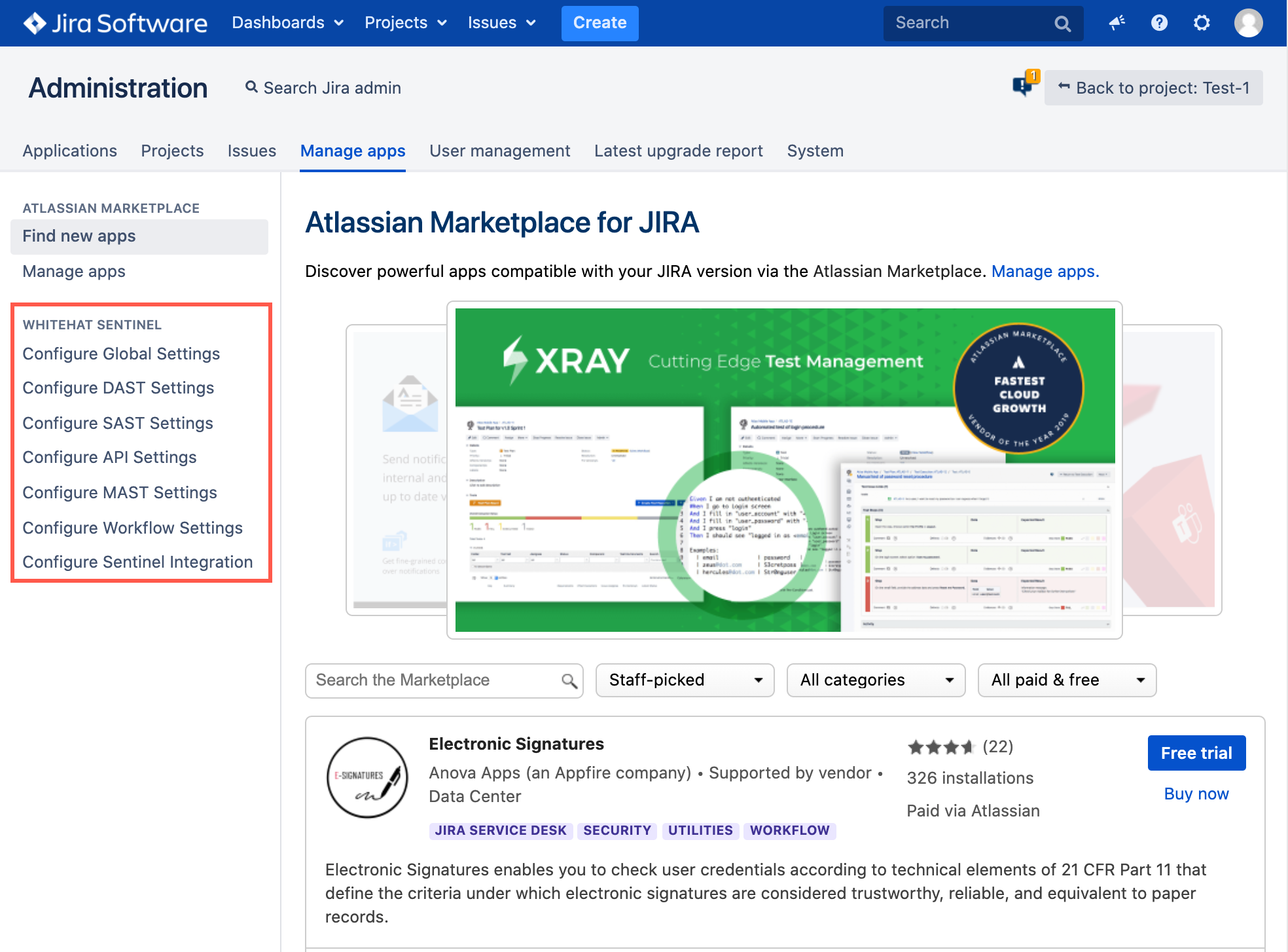1288x952 pixels.
Task: Open the All categories dropdown
Action: tap(876, 680)
